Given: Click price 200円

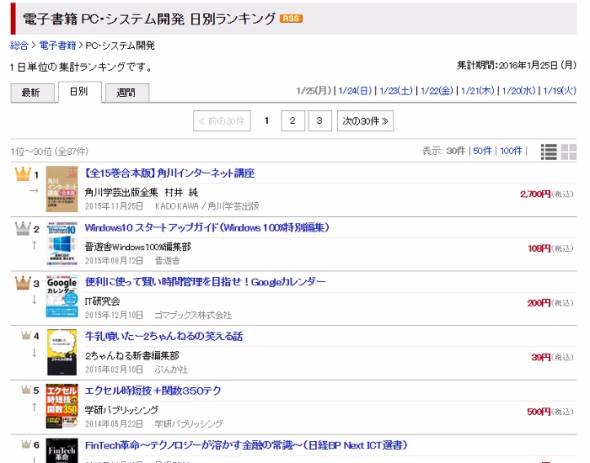Looking at the screenshot, I should (x=539, y=303).
